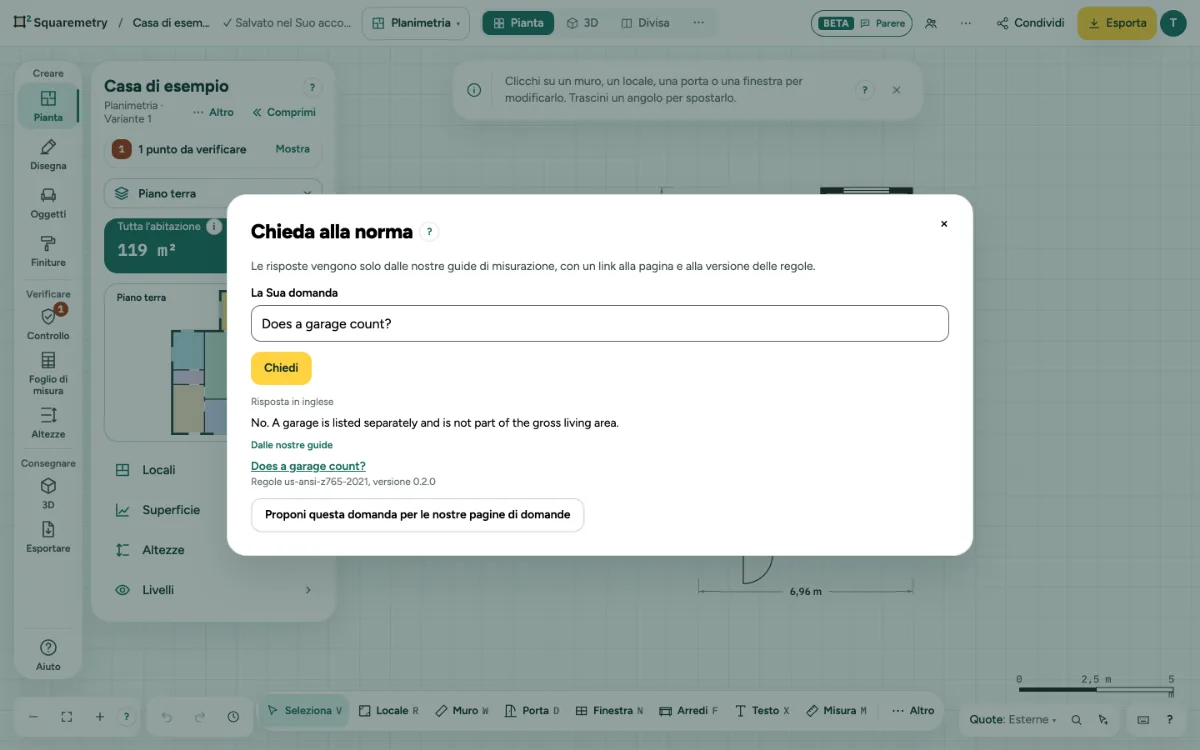1200x750 pixels.
Task: Open the Altro tools menu in bottom toolbar
Action: (912, 711)
